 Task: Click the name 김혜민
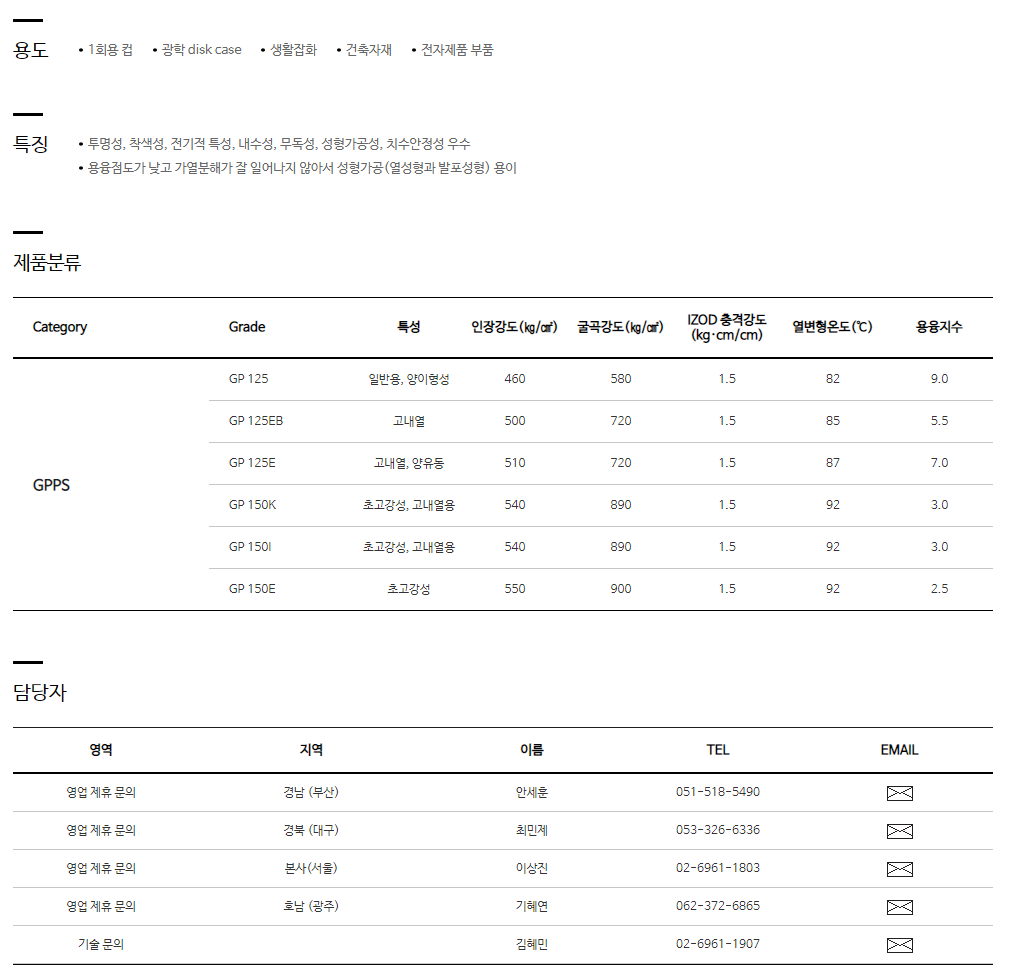[531, 945]
